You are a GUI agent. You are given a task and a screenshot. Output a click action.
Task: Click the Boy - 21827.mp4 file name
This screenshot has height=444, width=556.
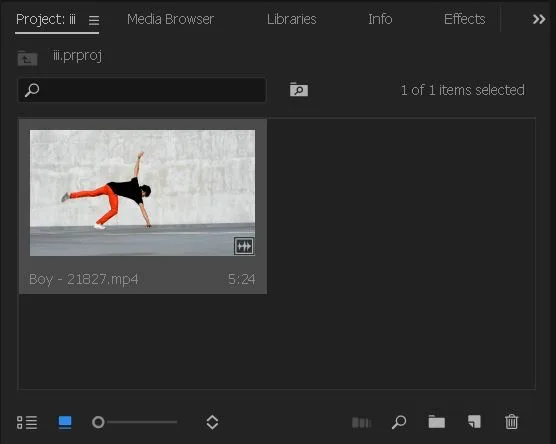pyautogui.click(x=84, y=279)
